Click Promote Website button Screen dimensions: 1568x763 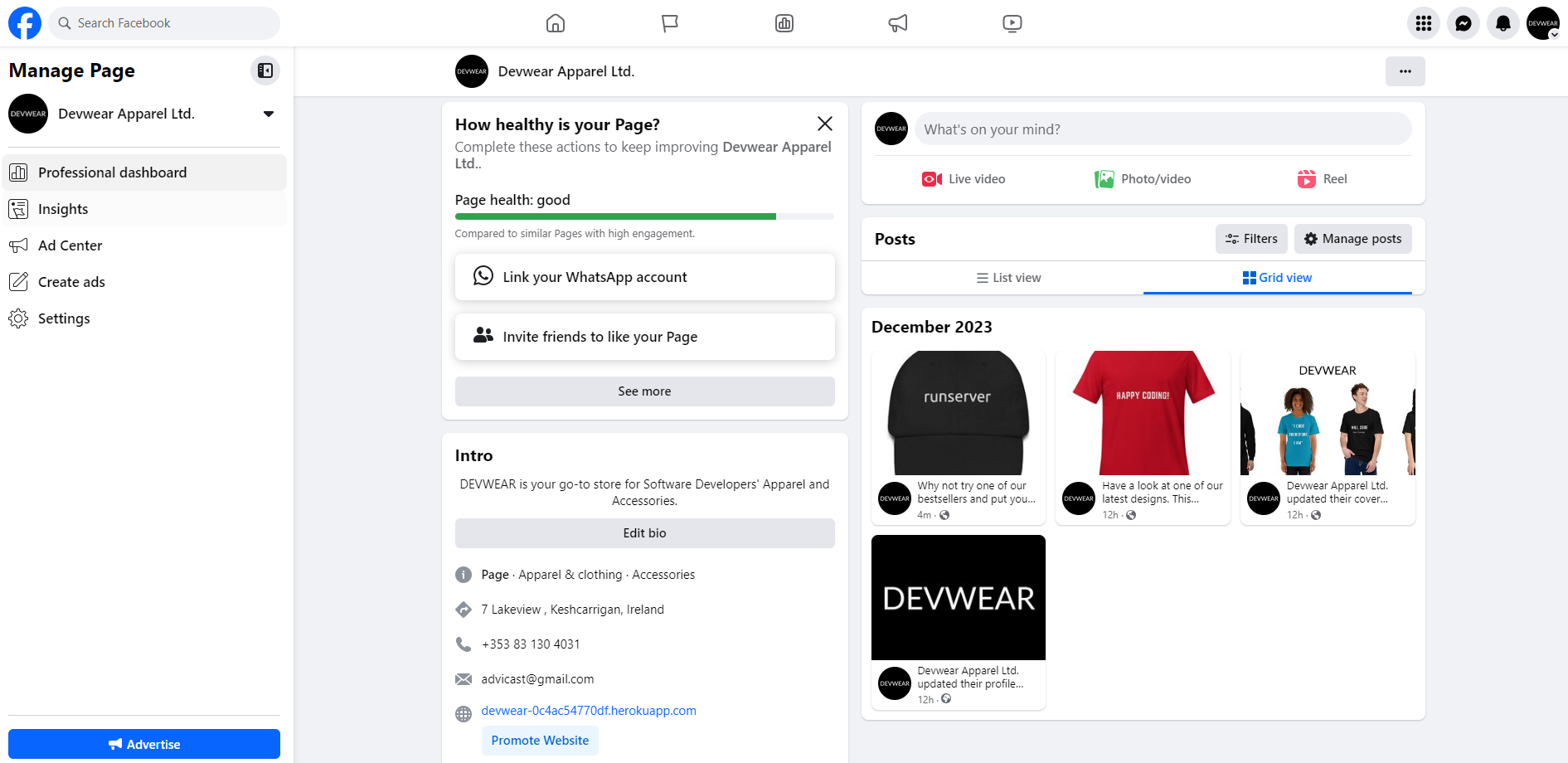point(540,741)
